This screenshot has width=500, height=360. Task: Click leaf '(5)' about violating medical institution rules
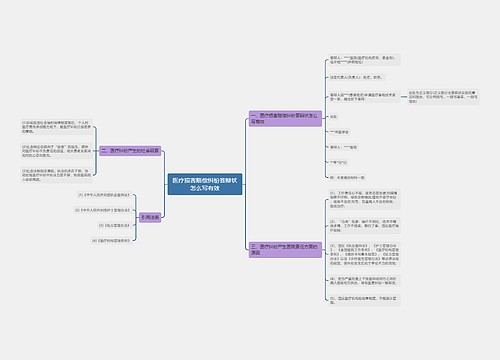(364, 300)
